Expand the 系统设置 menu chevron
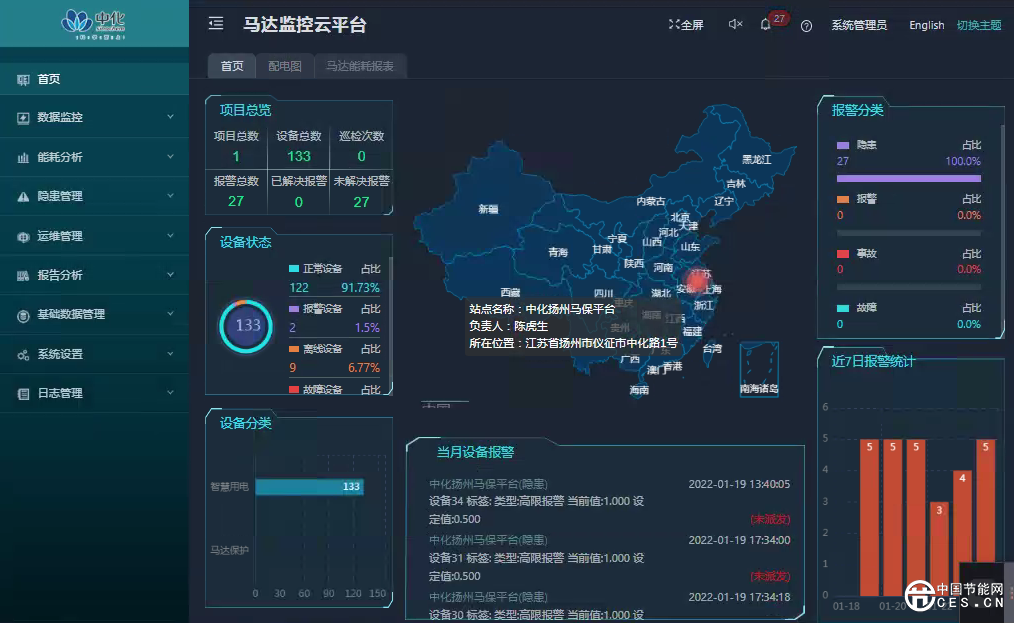 (171, 354)
